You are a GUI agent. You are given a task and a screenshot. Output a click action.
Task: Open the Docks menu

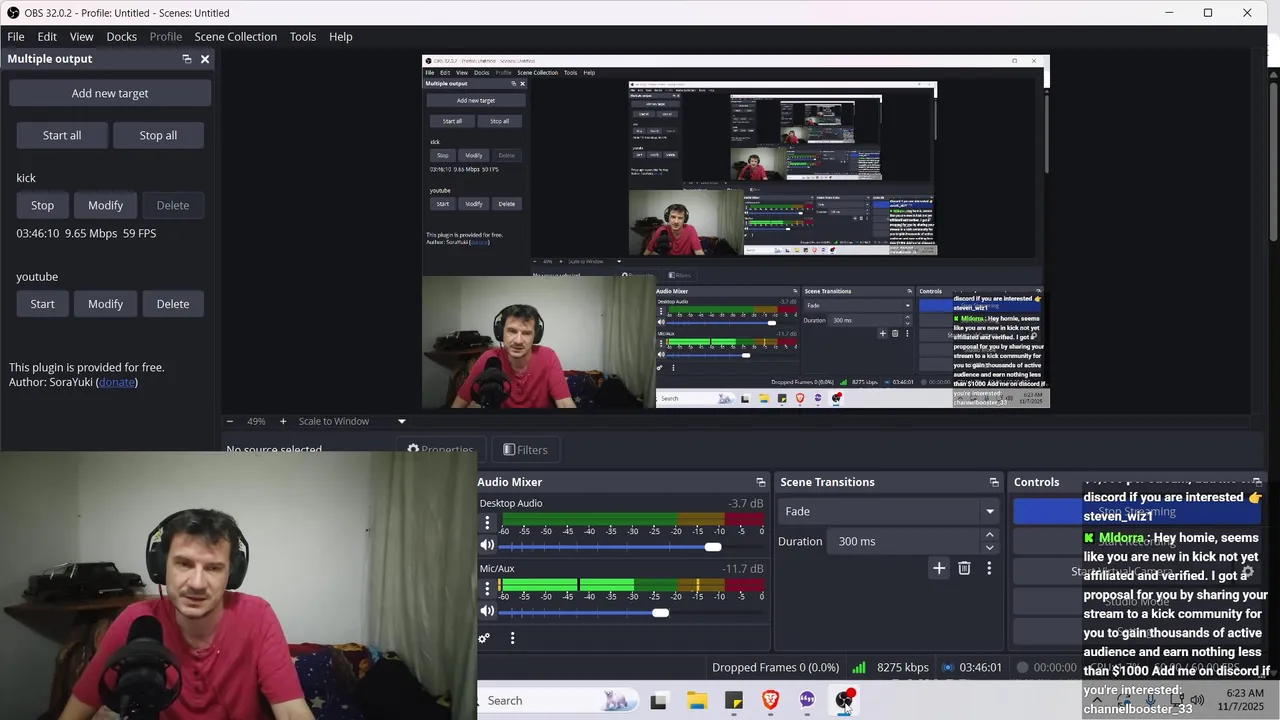121,37
